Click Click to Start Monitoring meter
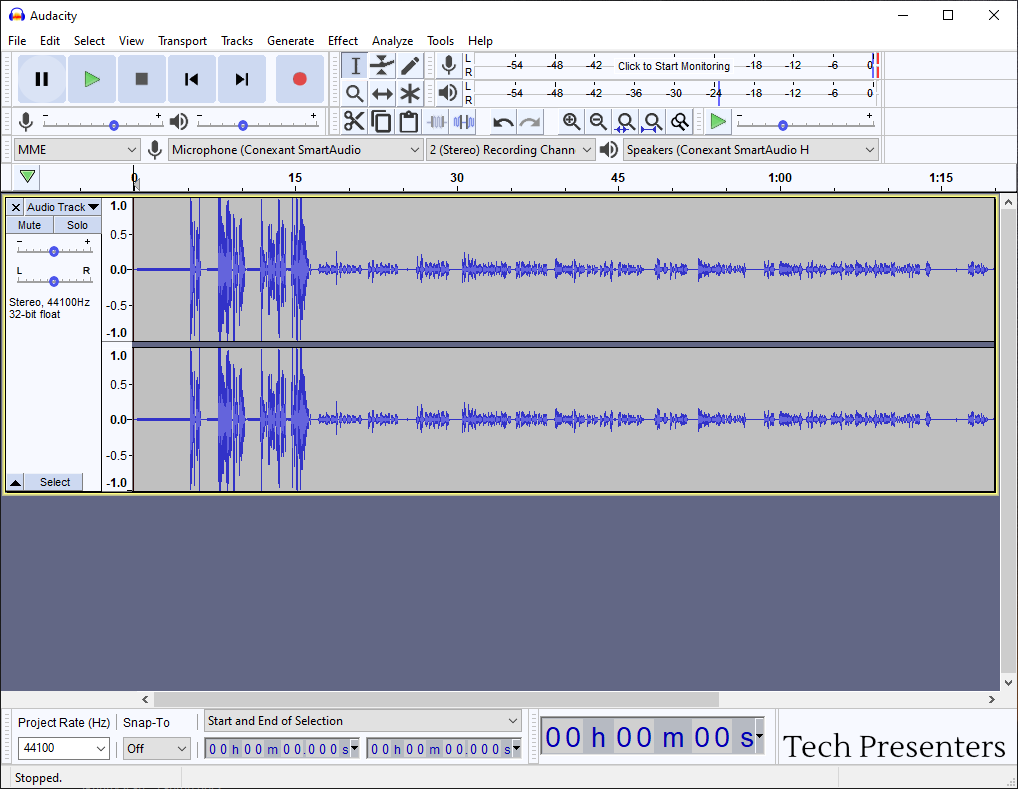1018x789 pixels. click(673, 66)
